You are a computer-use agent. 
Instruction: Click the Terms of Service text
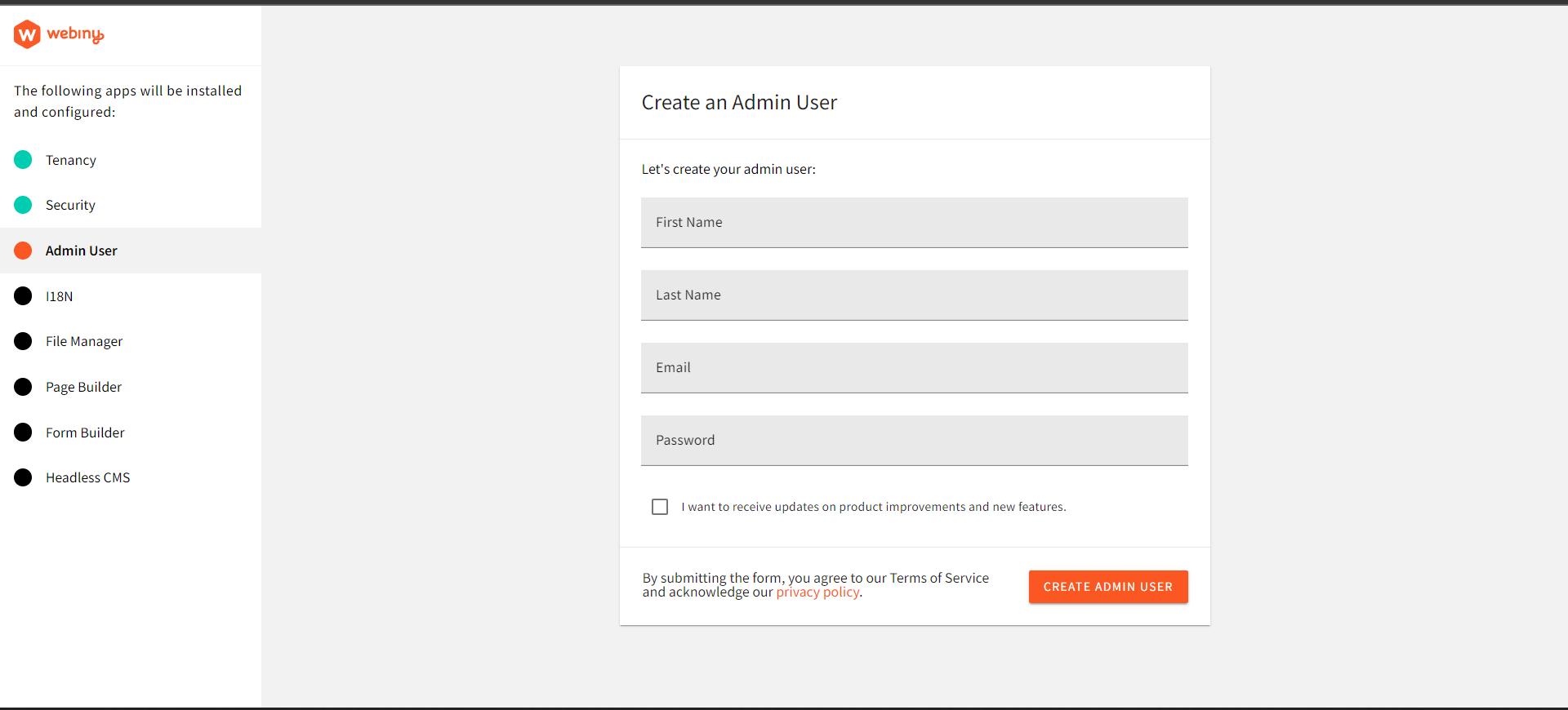(938, 578)
